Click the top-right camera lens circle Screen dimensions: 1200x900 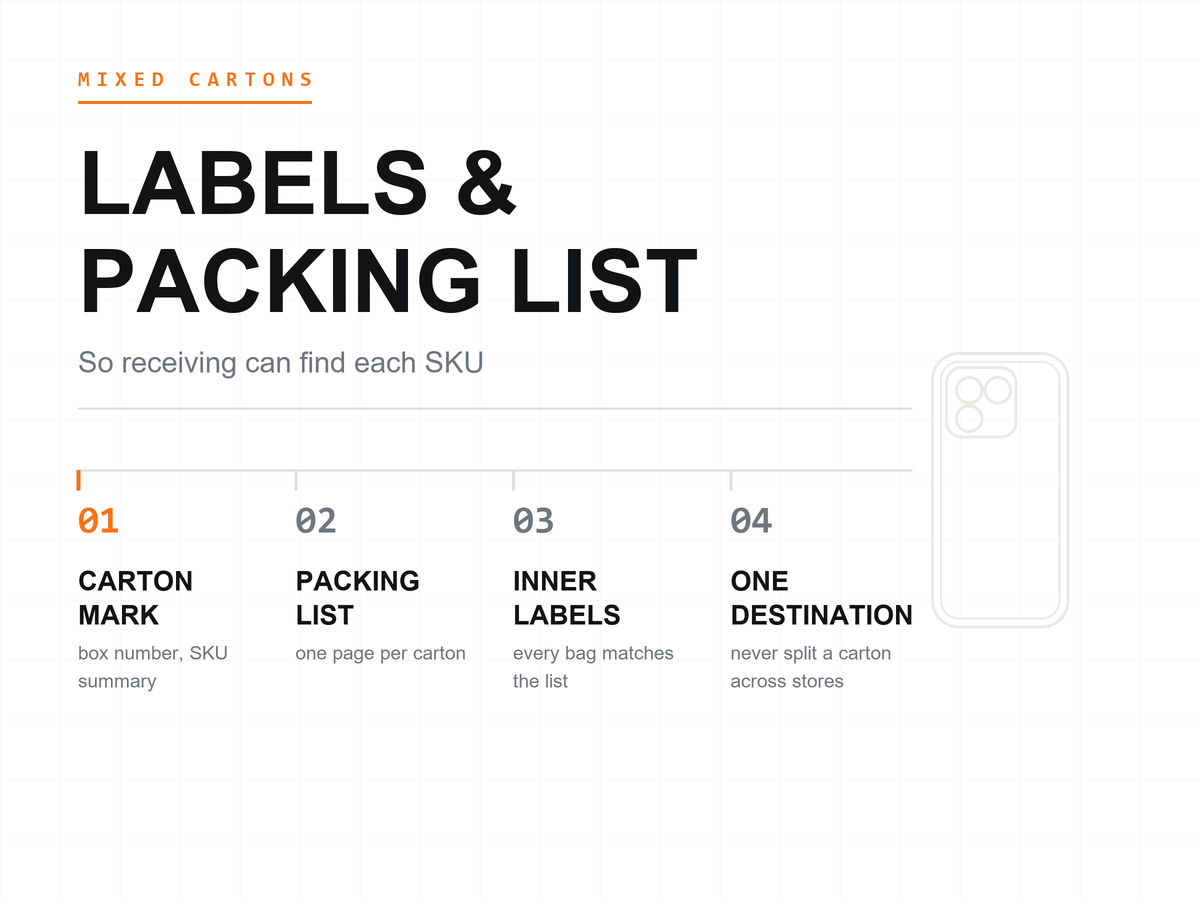[998, 390]
